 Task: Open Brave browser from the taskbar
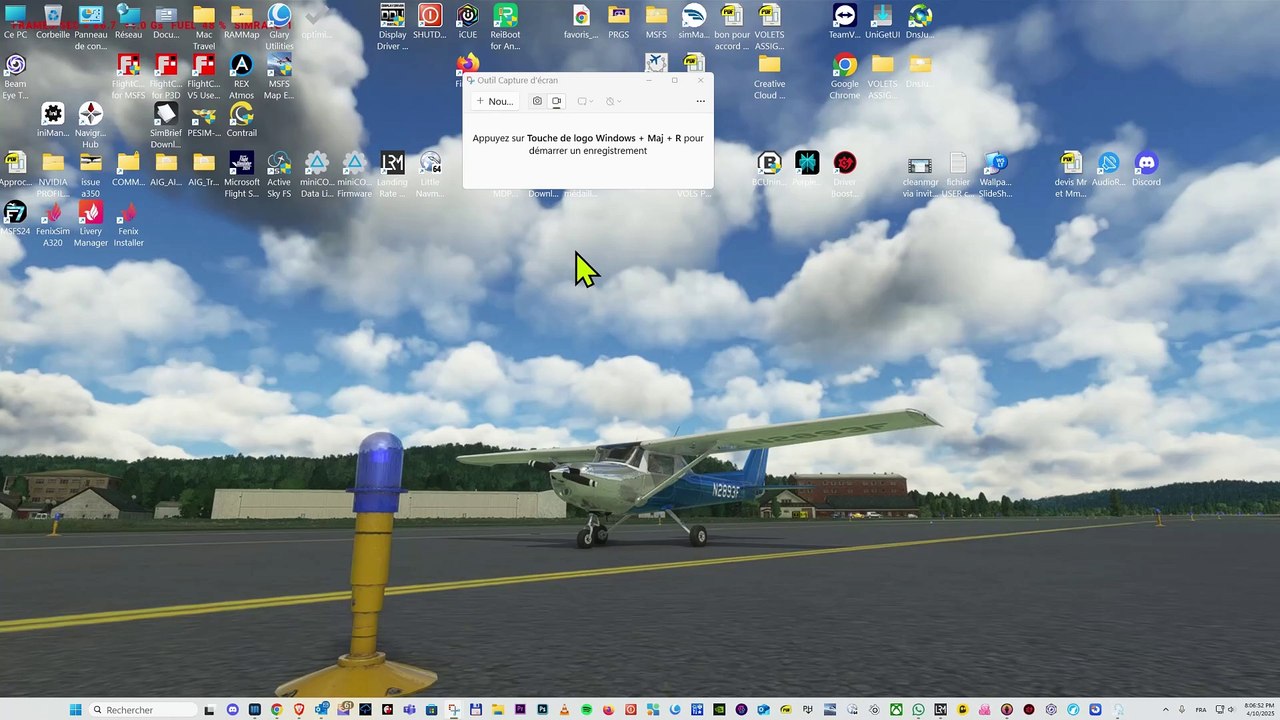[x=299, y=710]
